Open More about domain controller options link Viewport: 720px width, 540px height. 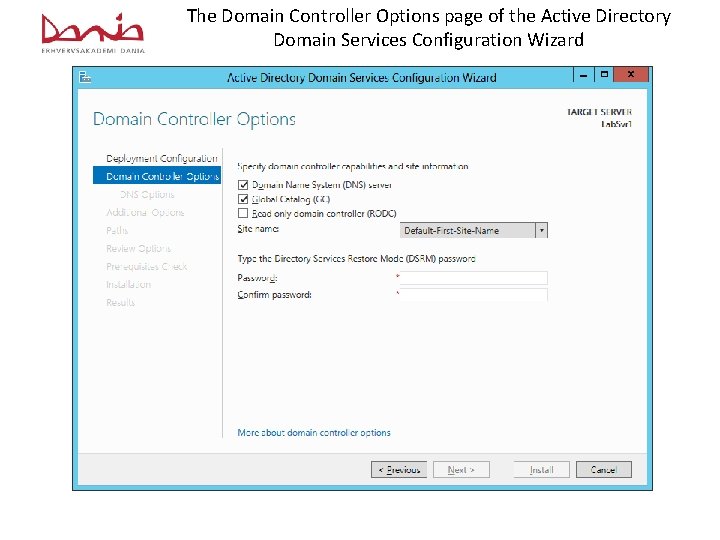(x=314, y=433)
